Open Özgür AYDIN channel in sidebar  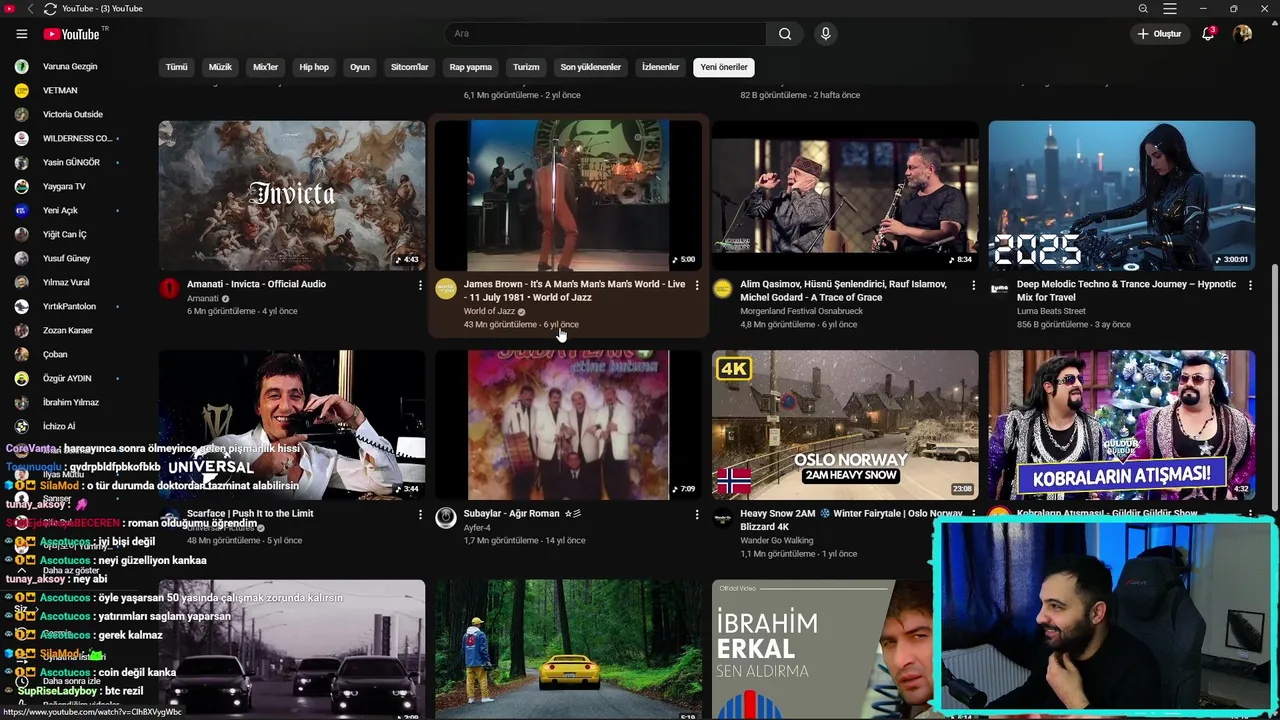(66, 379)
